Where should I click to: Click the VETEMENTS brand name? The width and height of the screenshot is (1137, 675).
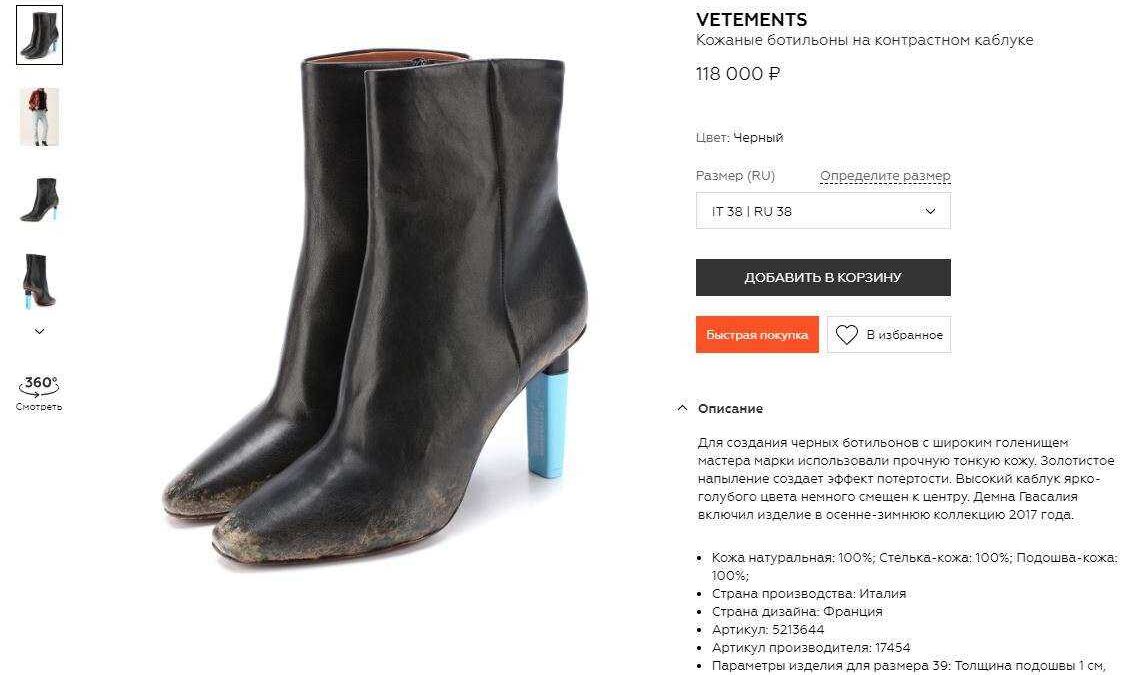751,20
